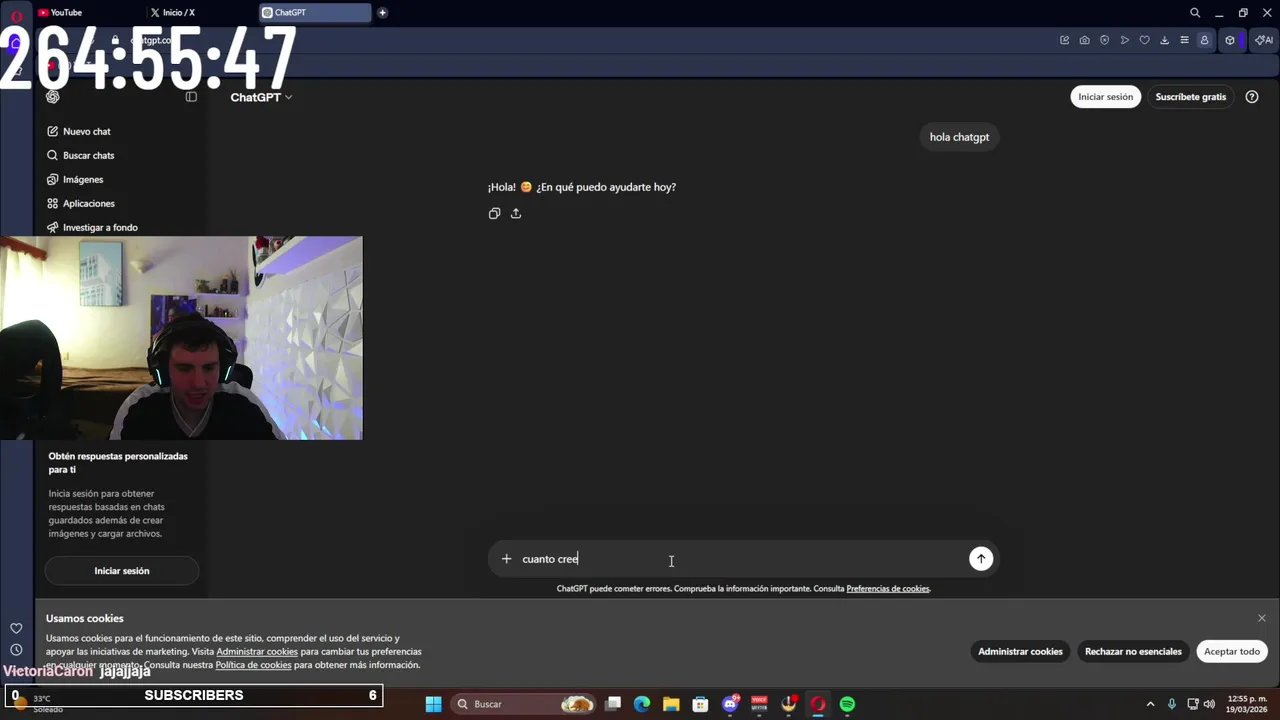Open the easy setup sliders icon

1185,40
